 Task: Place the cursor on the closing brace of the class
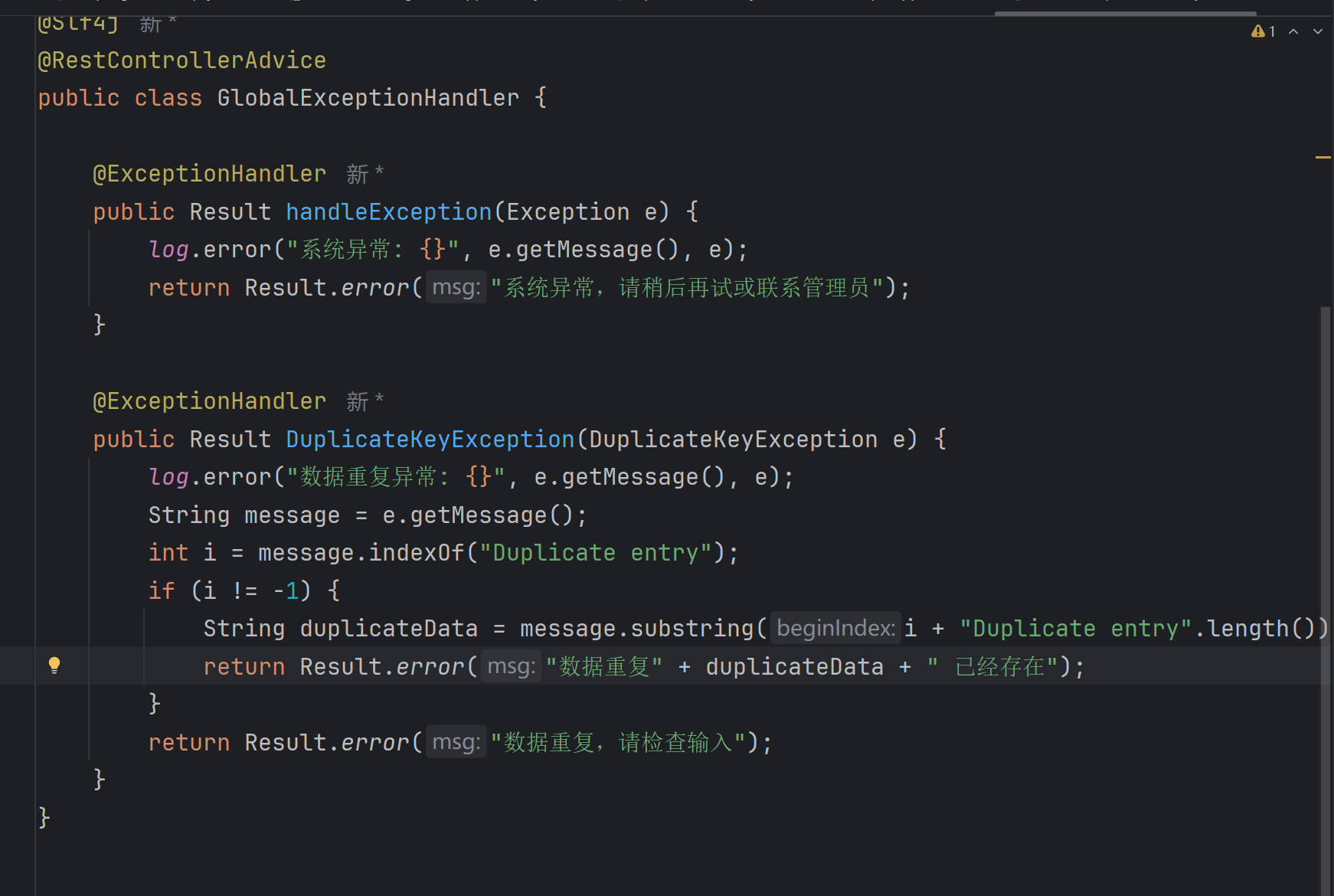click(44, 817)
